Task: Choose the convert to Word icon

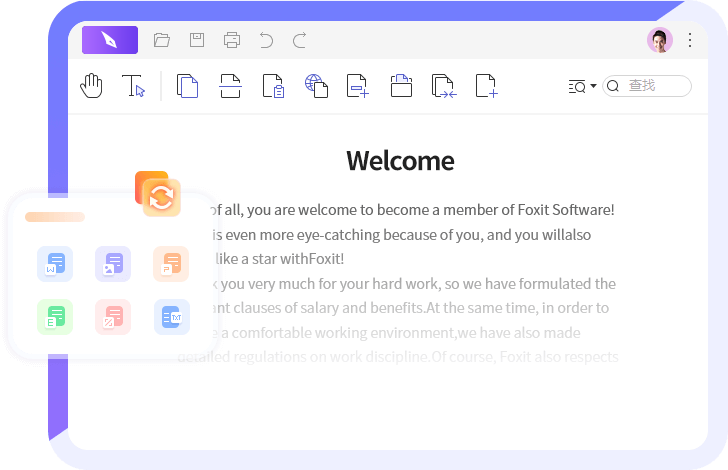Action: coord(55,264)
